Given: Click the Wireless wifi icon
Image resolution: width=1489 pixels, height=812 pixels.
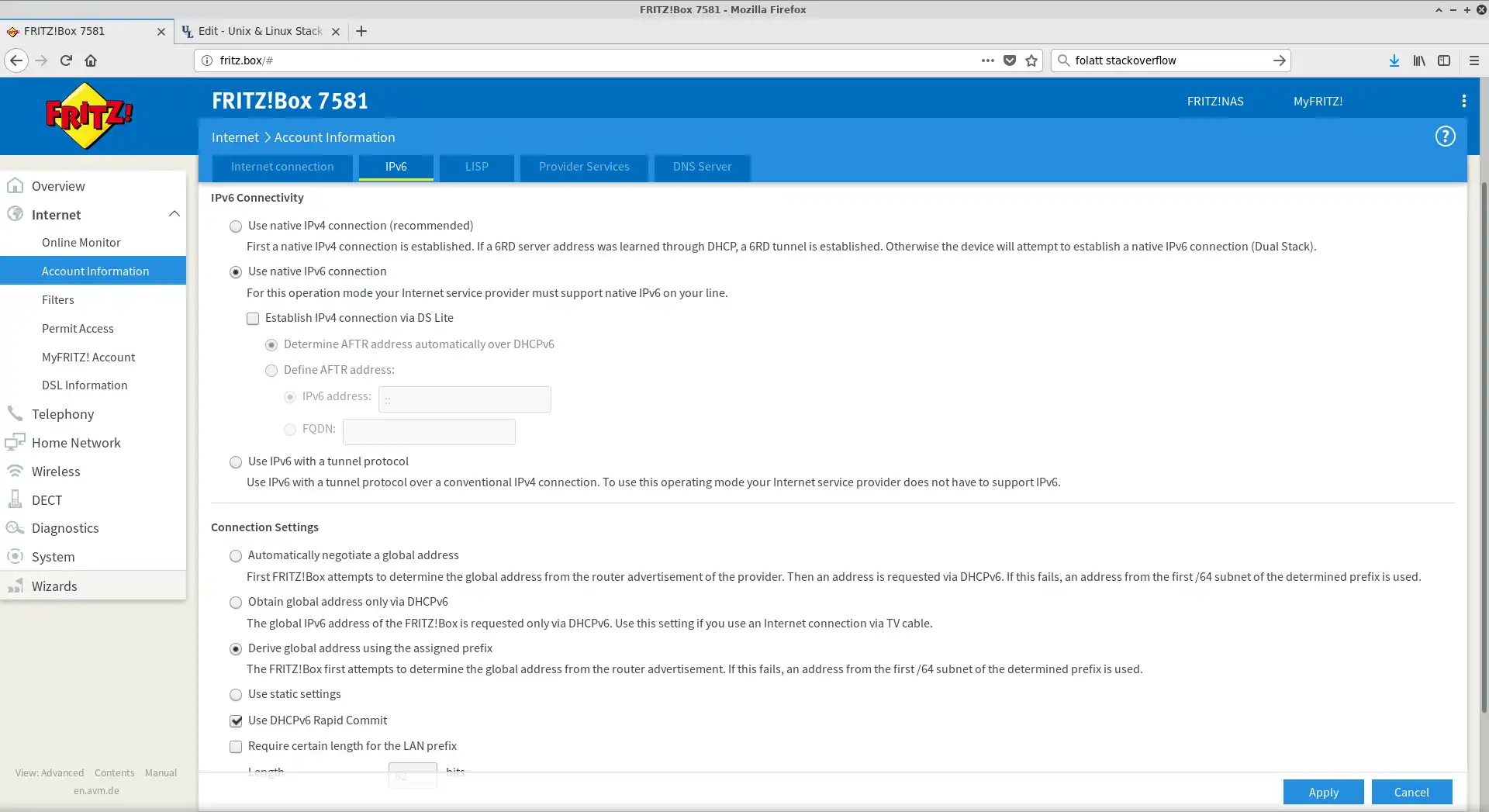Looking at the screenshot, I should pyautogui.click(x=15, y=471).
